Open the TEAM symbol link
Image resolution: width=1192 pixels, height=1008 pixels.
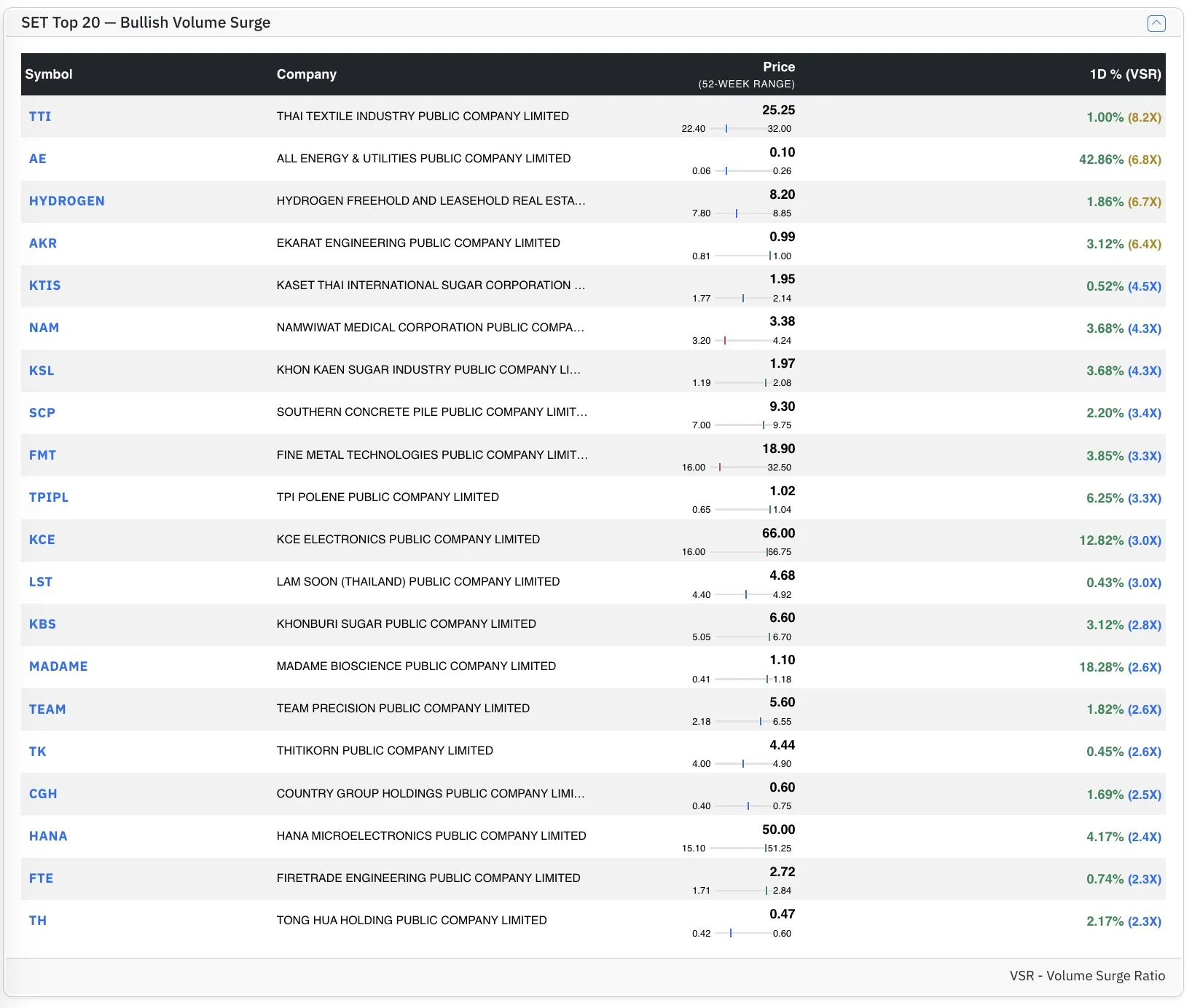coord(47,709)
